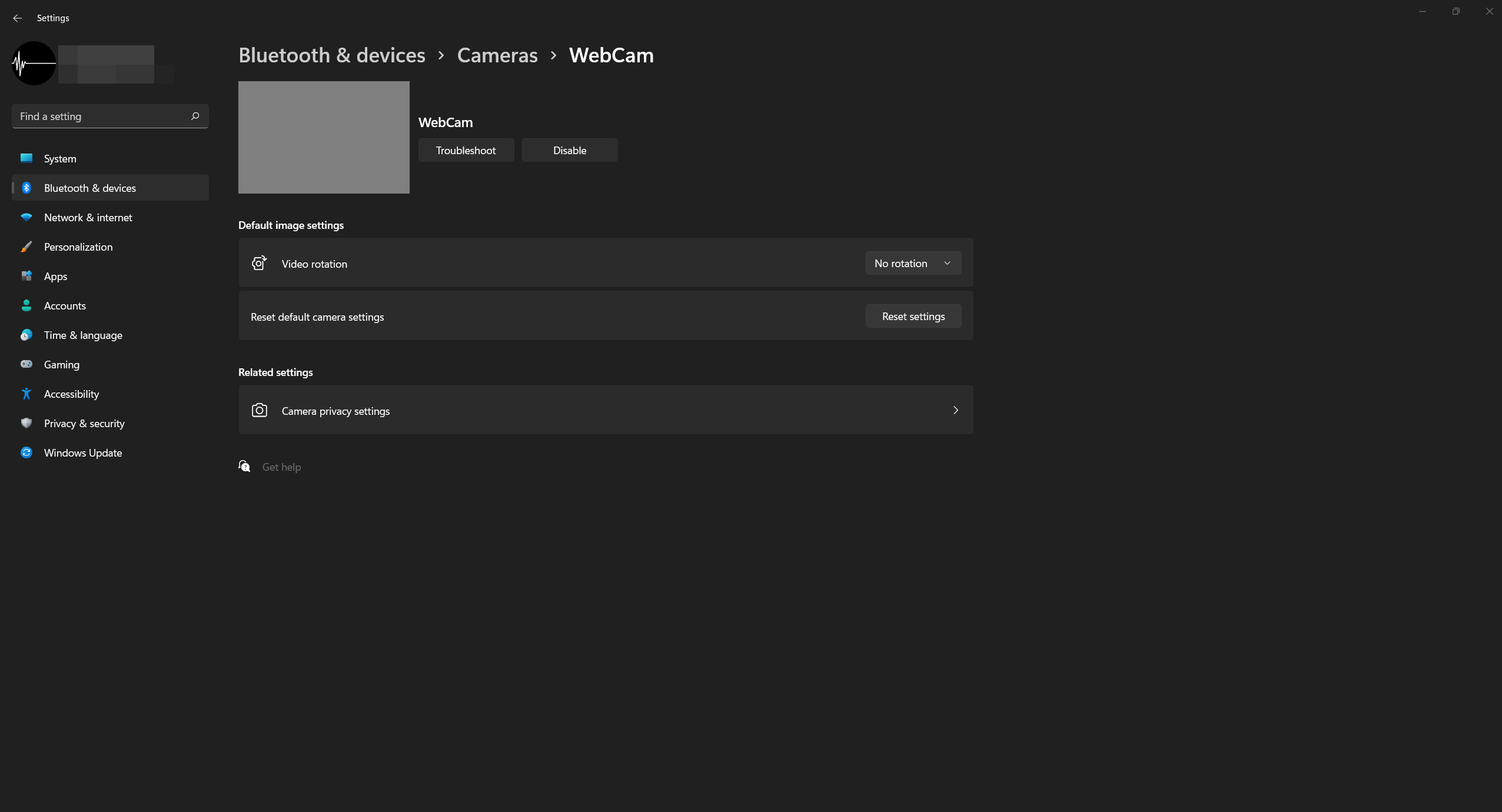This screenshot has width=1502, height=812.
Task: Minimize the Settings window
Action: [1423, 11]
